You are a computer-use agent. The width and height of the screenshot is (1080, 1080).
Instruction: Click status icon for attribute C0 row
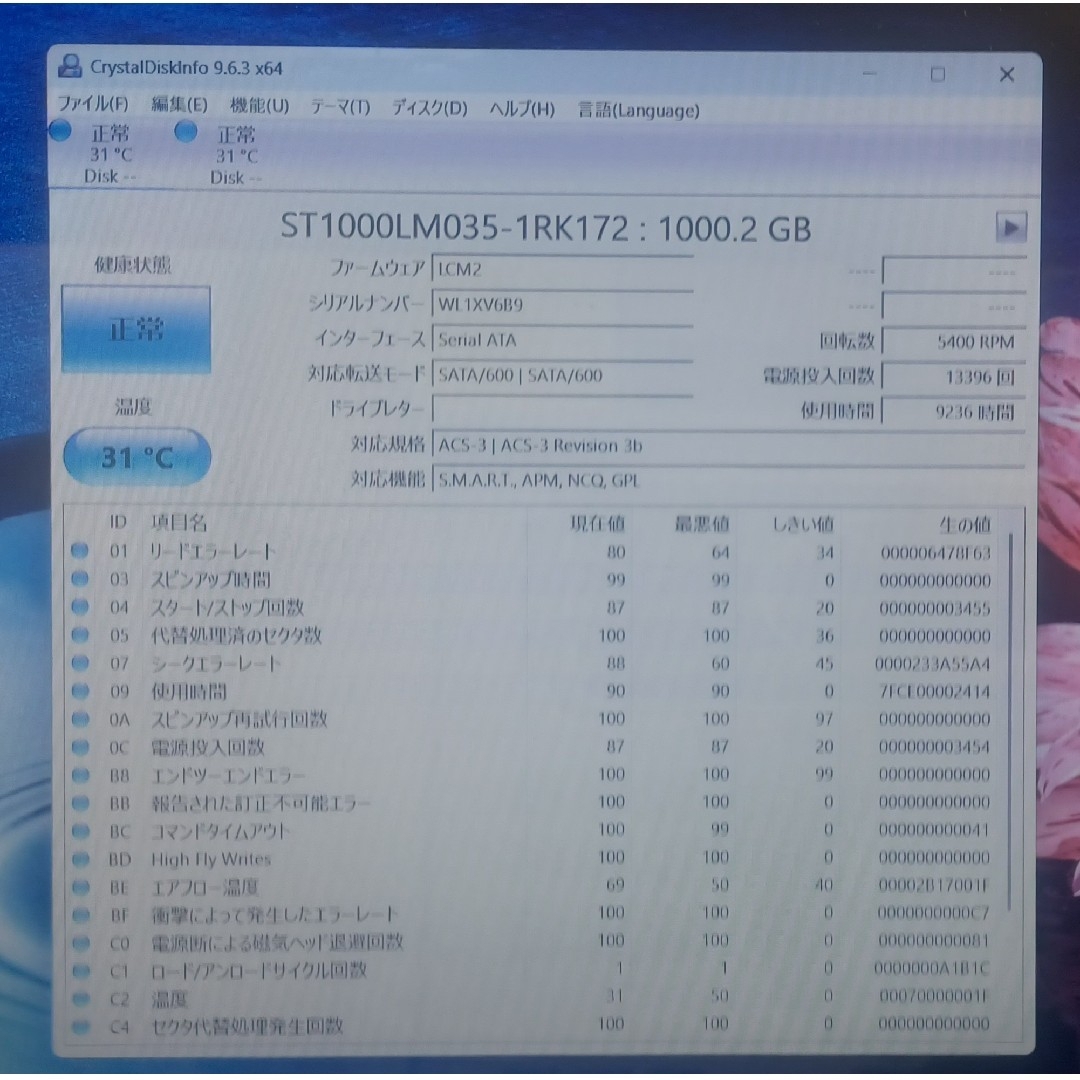click(x=81, y=943)
